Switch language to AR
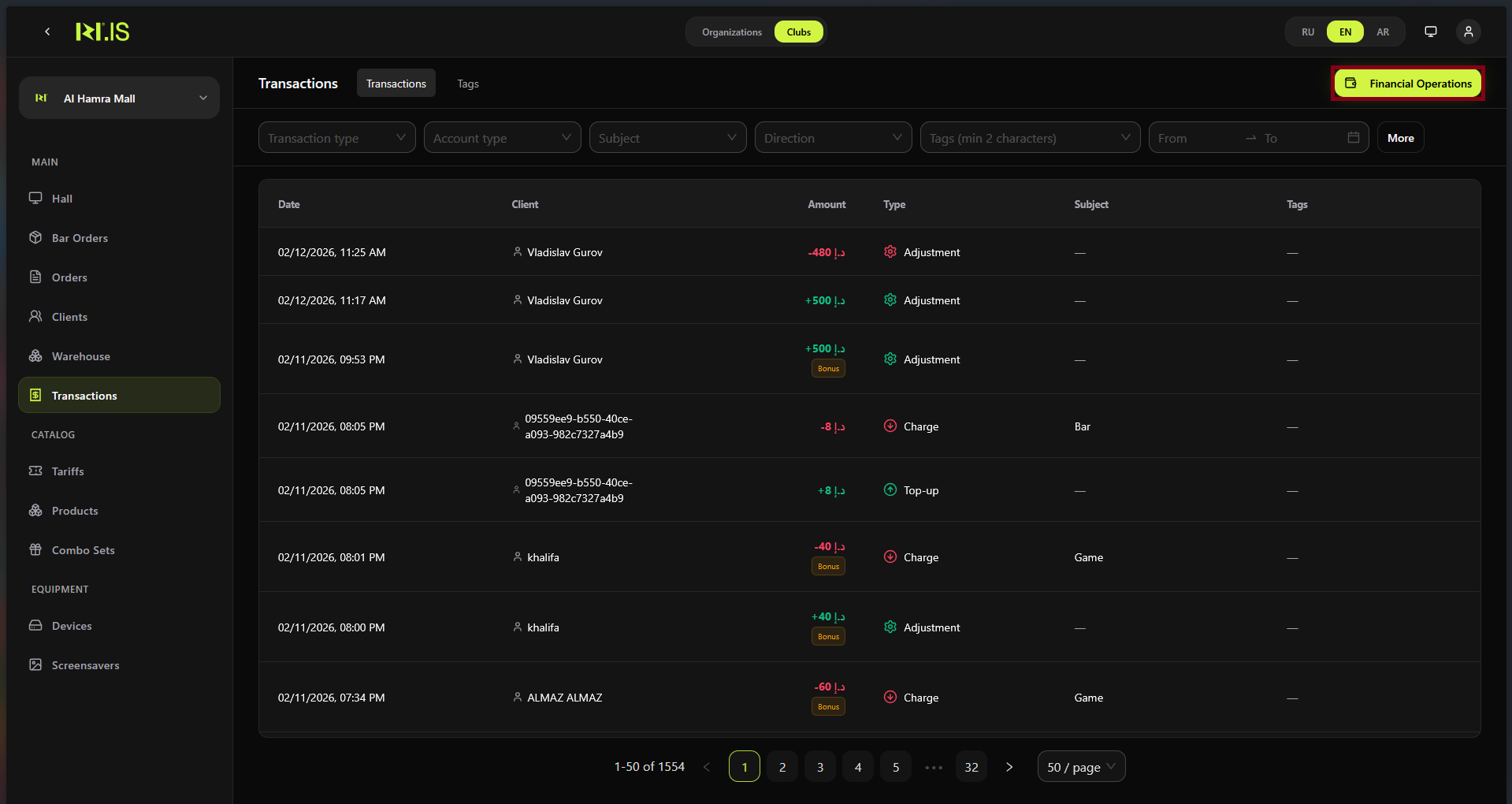Image resolution: width=1512 pixels, height=804 pixels. pyautogui.click(x=1382, y=32)
